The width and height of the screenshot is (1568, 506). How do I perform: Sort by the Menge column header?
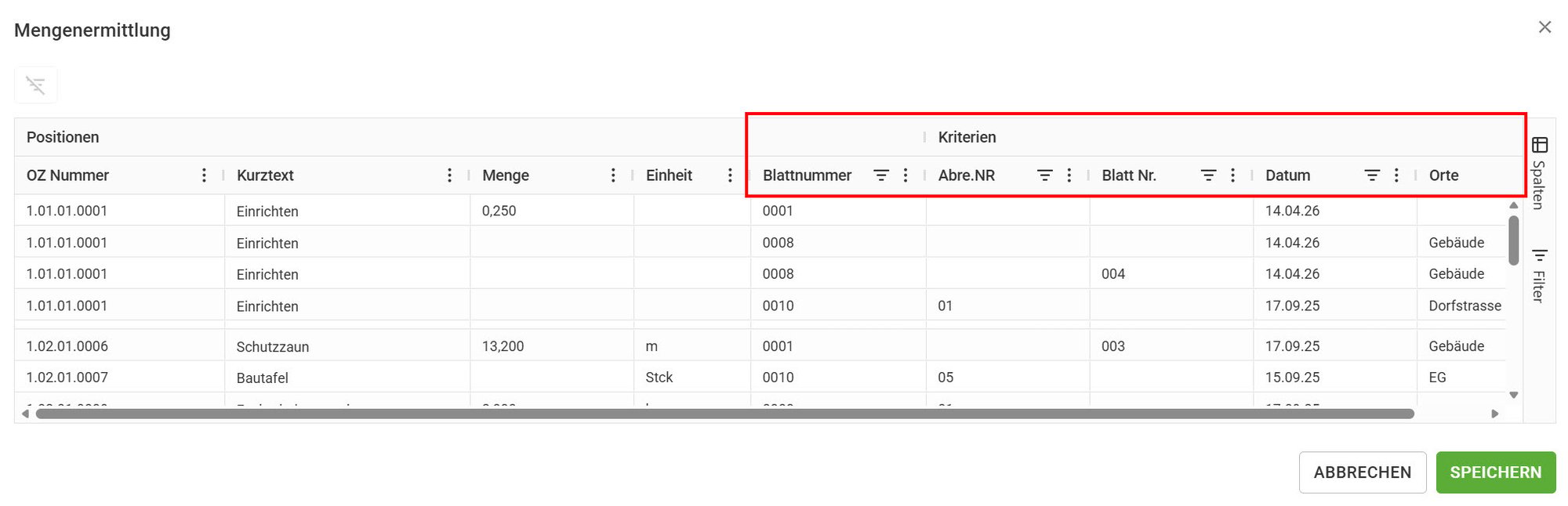pyautogui.click(x=506, y=175)
